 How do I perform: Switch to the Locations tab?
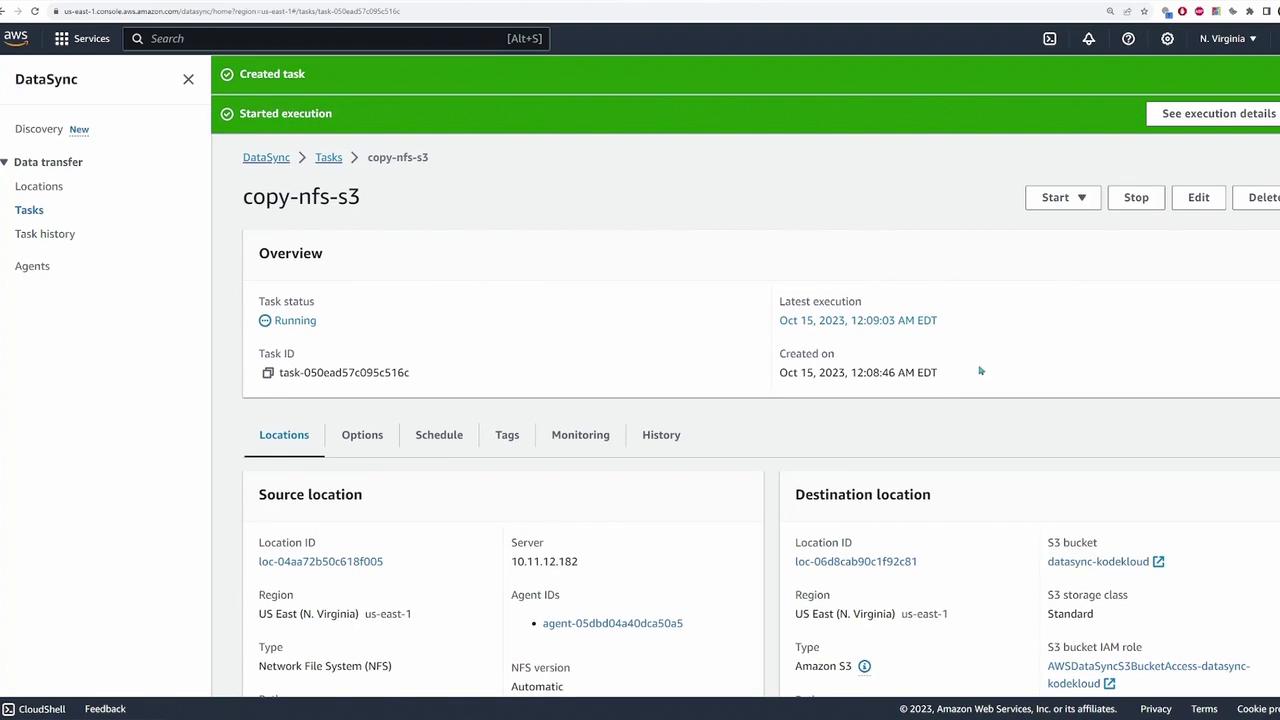click(x=284, y=435)
